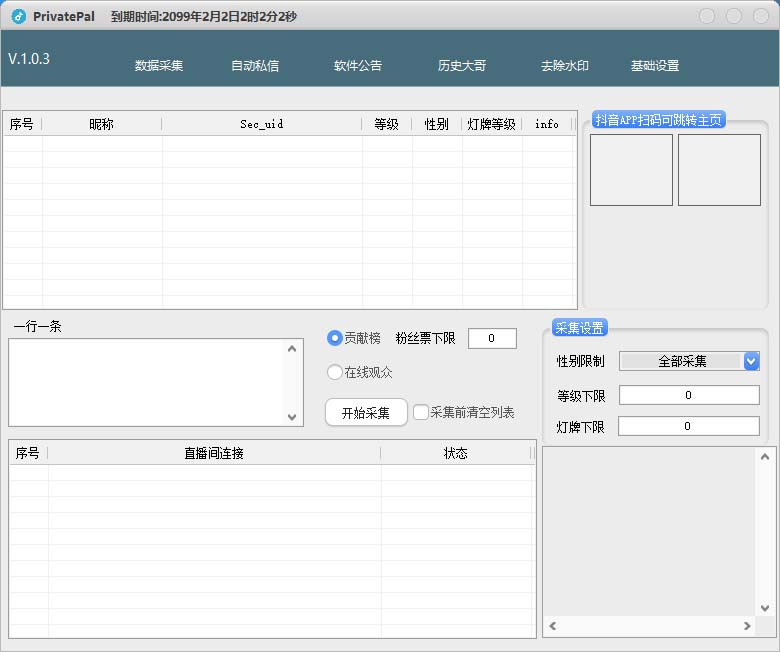Click inside the 一行一条 text area
780x652 pixels.
(x=146, y=382)
